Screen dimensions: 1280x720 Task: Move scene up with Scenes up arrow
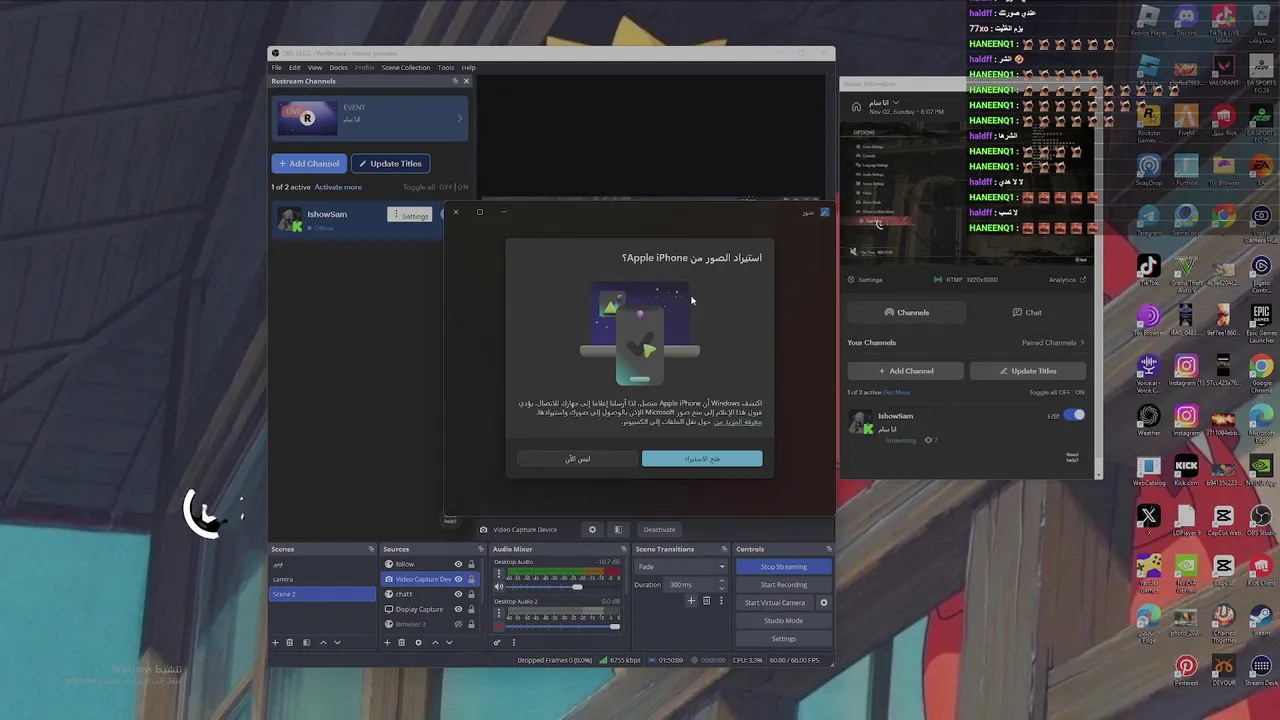point(323,642)
